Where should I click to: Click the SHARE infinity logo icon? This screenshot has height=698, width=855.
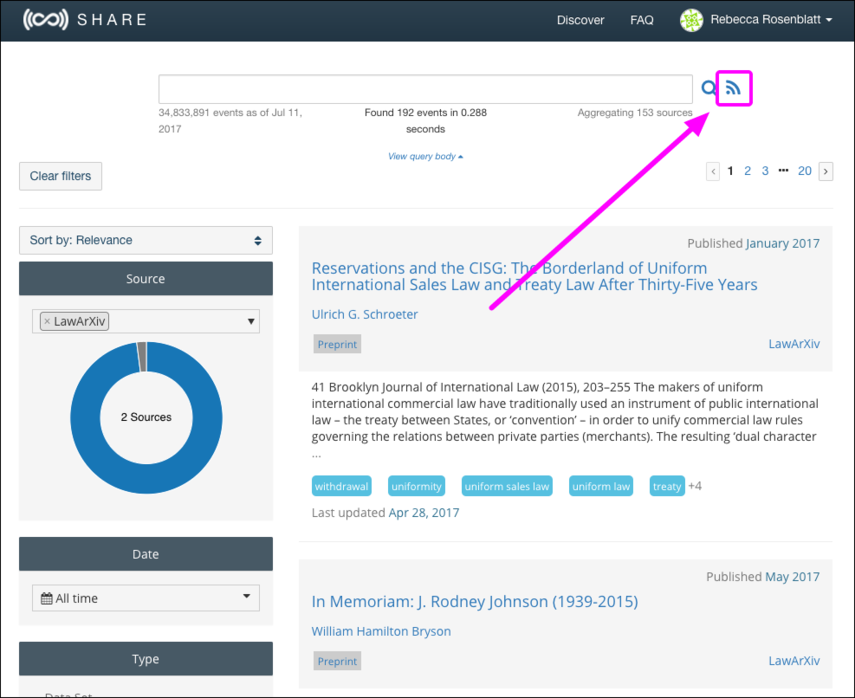(x=45, y=20)
